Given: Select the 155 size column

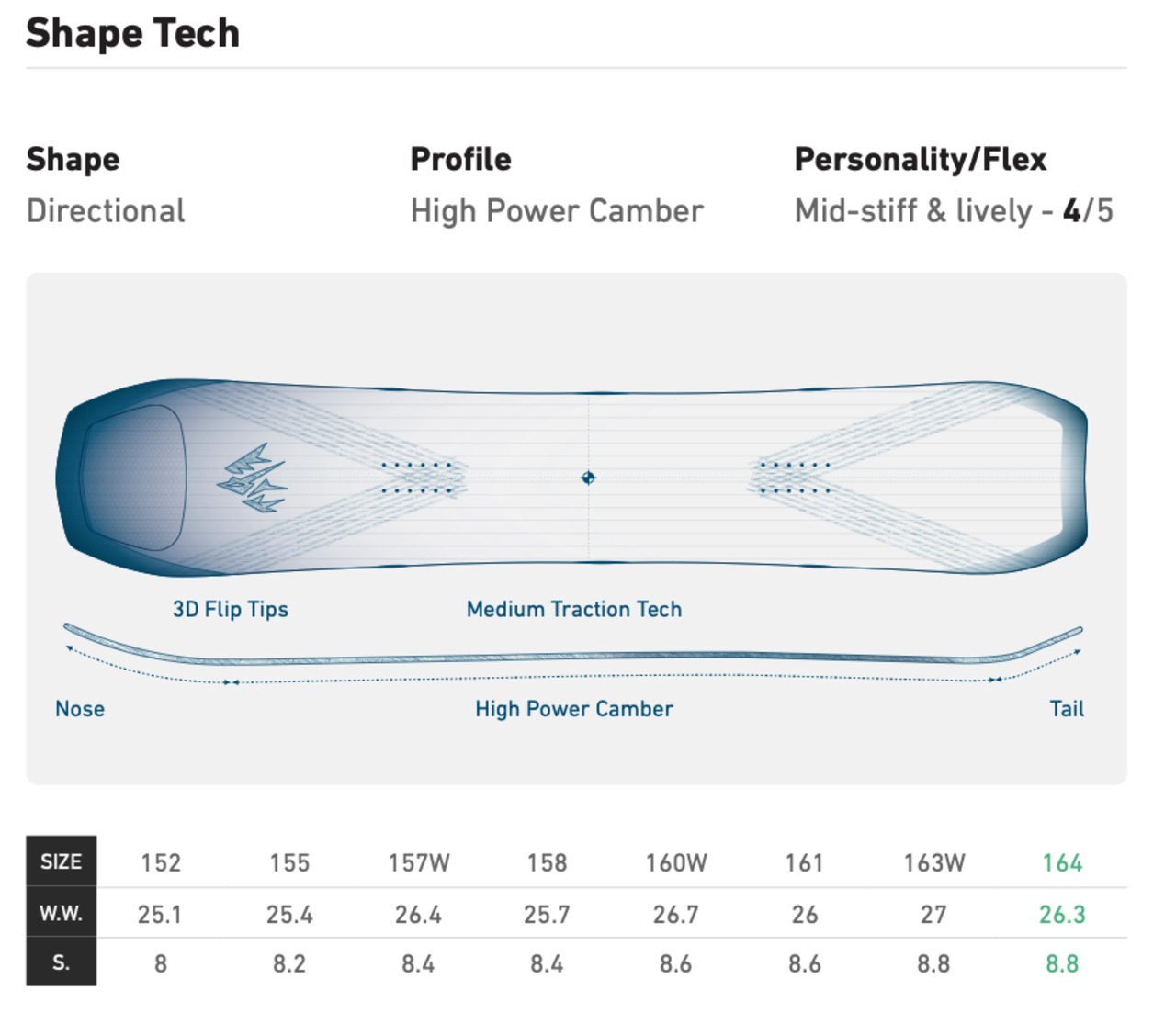Looking at the screenshot, I should [x=289, y=863].
